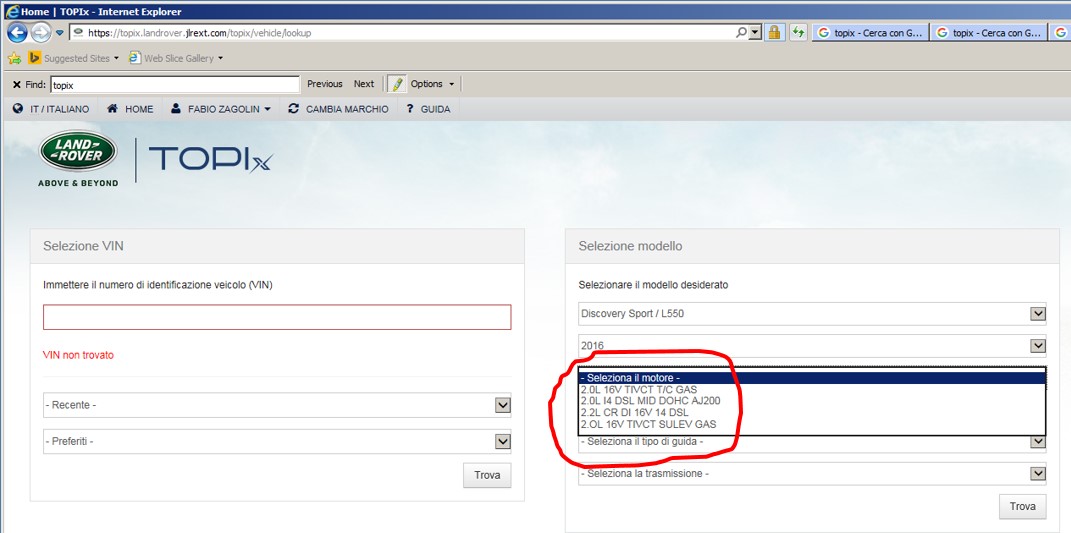Open the 2016 year dropdown

click(x=812, y=346)
